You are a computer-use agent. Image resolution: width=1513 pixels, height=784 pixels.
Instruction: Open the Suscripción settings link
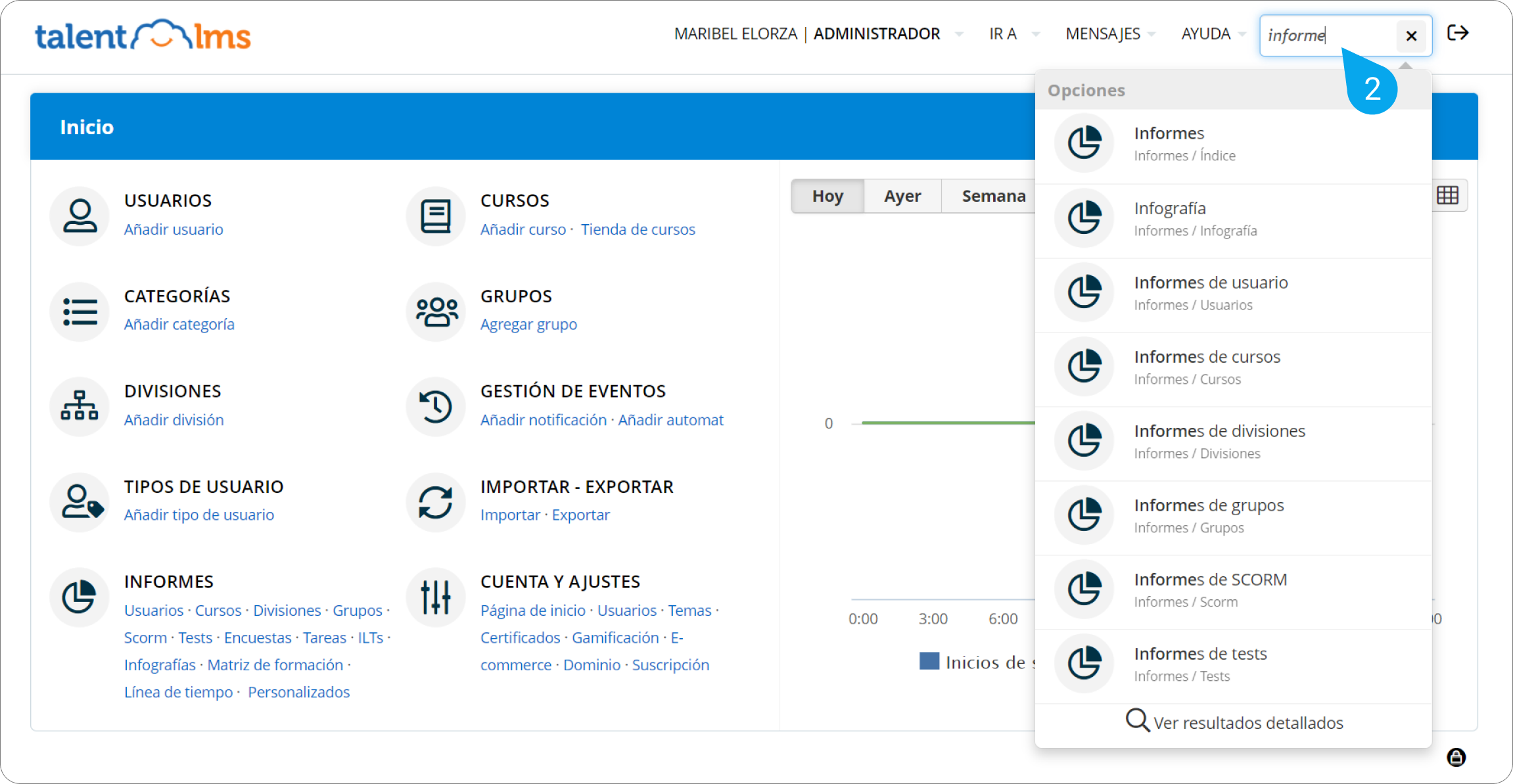pos(670,665)
